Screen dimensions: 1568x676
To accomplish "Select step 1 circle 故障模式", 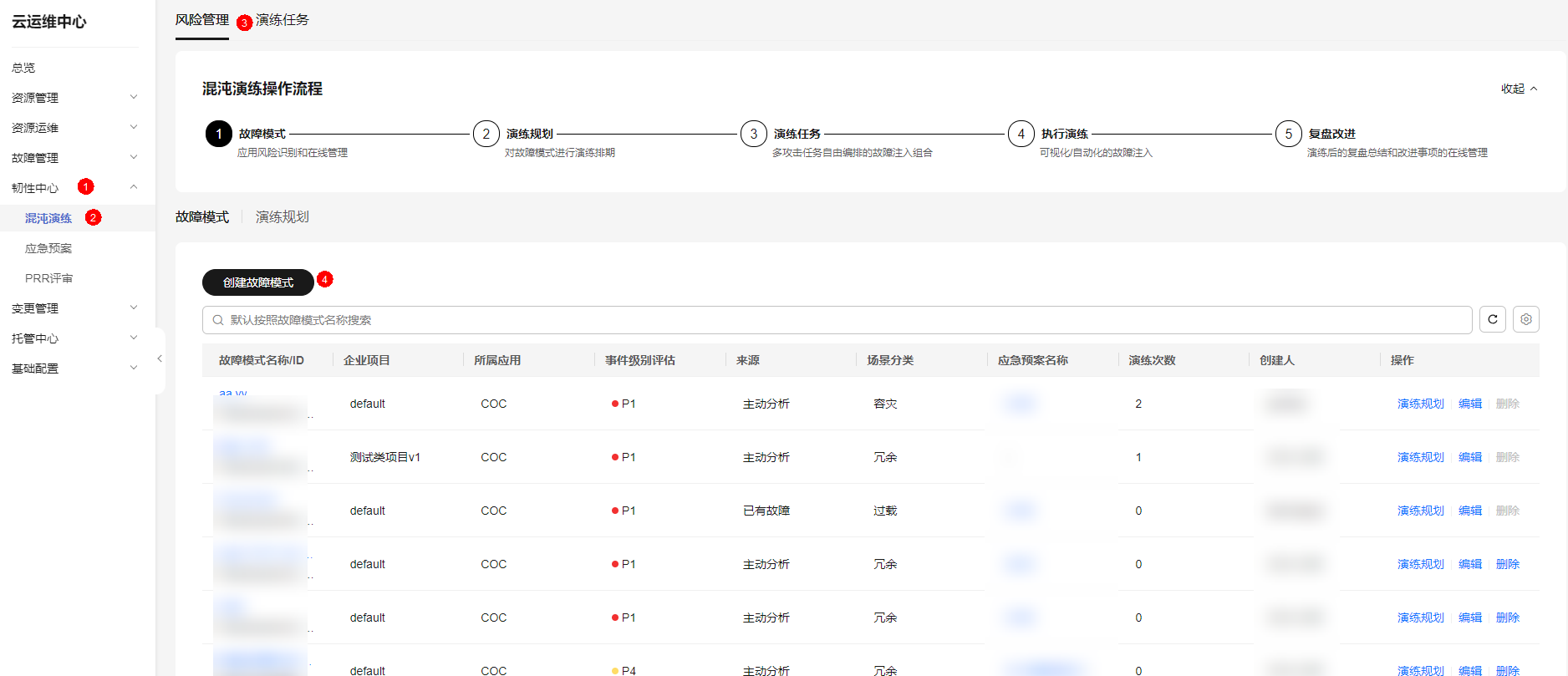I will pyautogui.click(x=219, y=134).
